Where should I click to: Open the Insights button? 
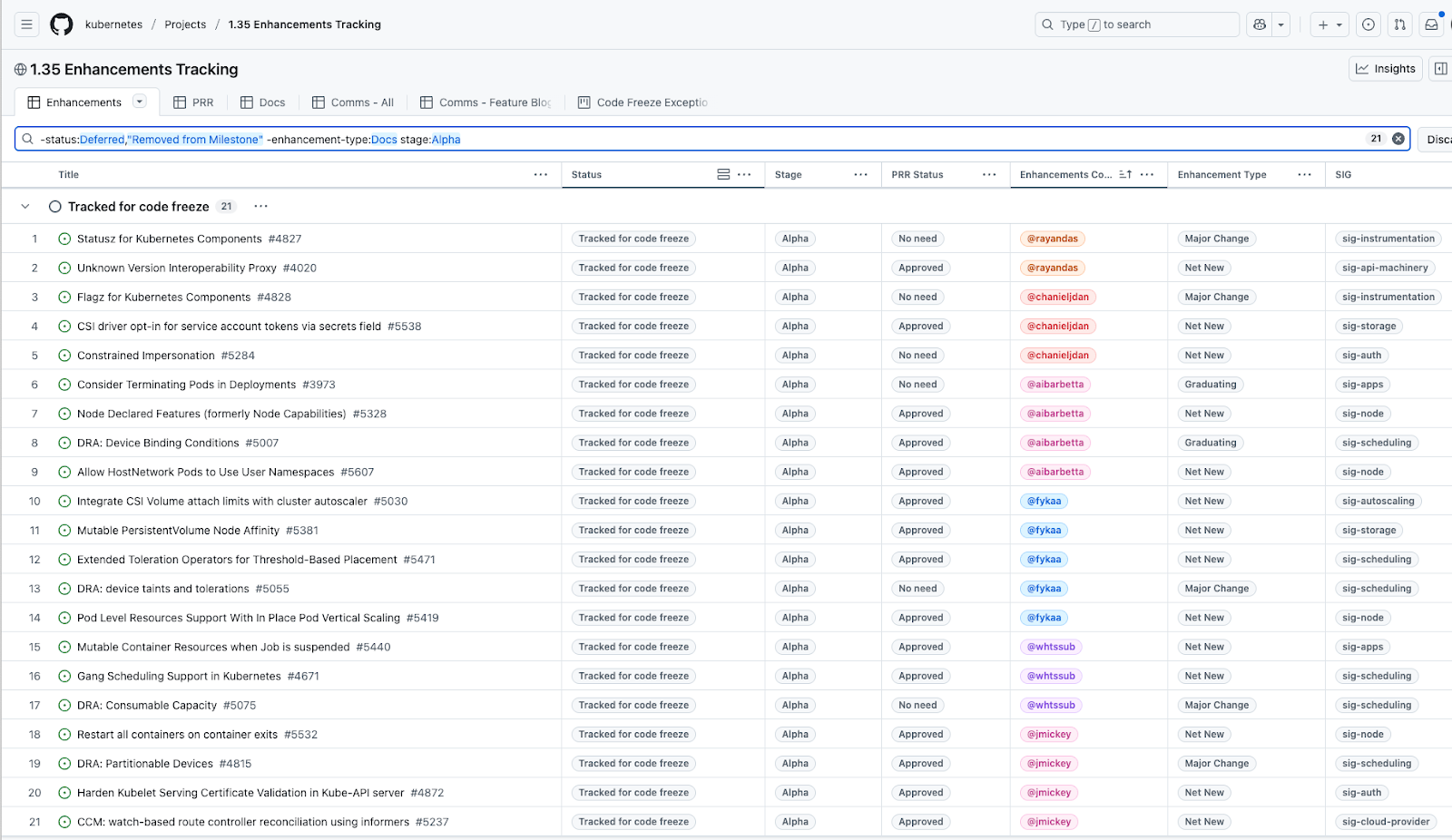(x=1386, y=69)
